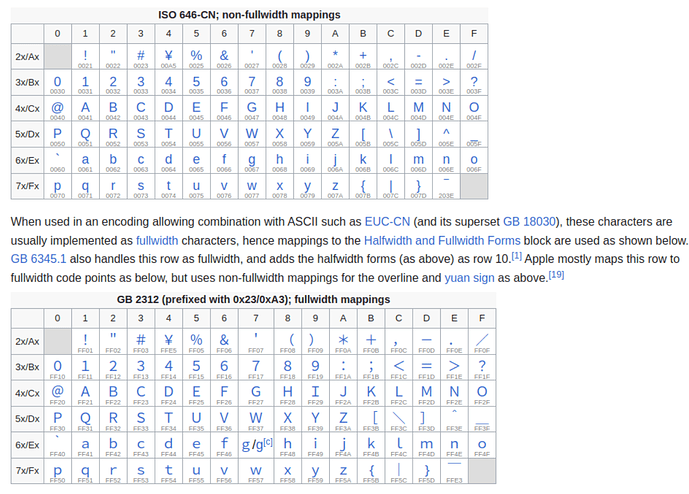This screenshot has height=494, width=689.
Task: Click the lowercase z in the ISO 646-CN table
Action: click(x=335, y=184)
